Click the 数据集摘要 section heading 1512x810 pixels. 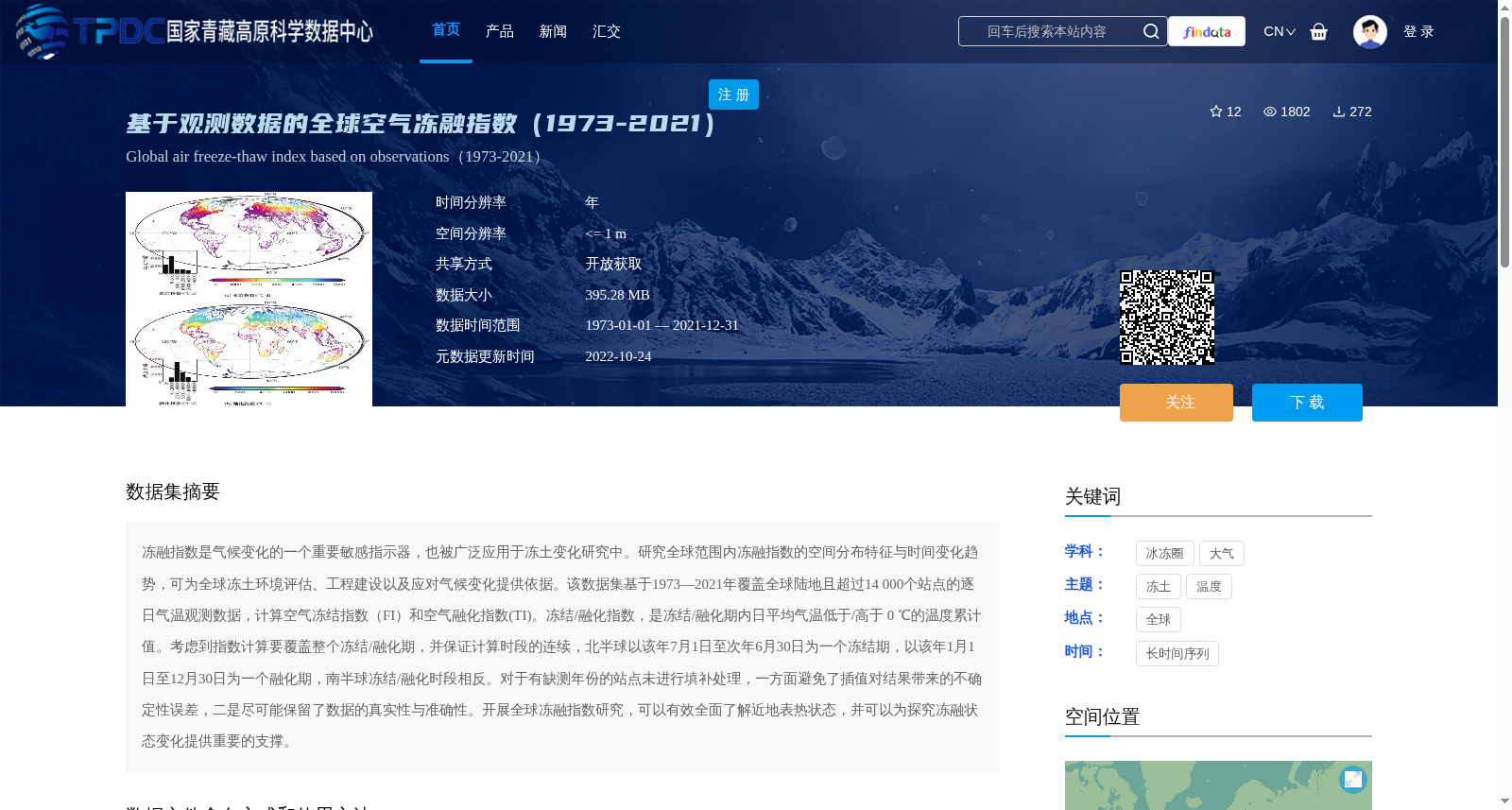173,491
